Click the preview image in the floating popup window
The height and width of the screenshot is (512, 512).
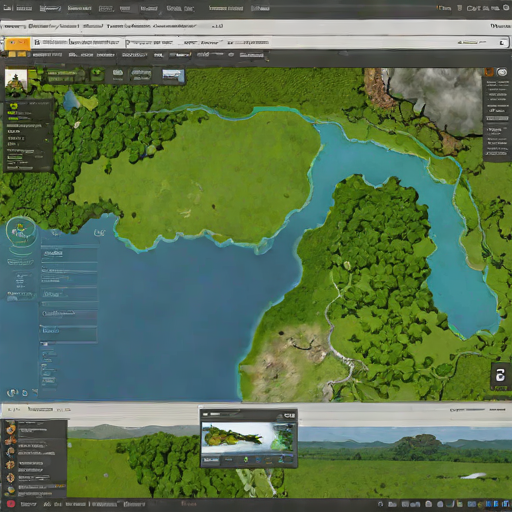coord(248,438)
